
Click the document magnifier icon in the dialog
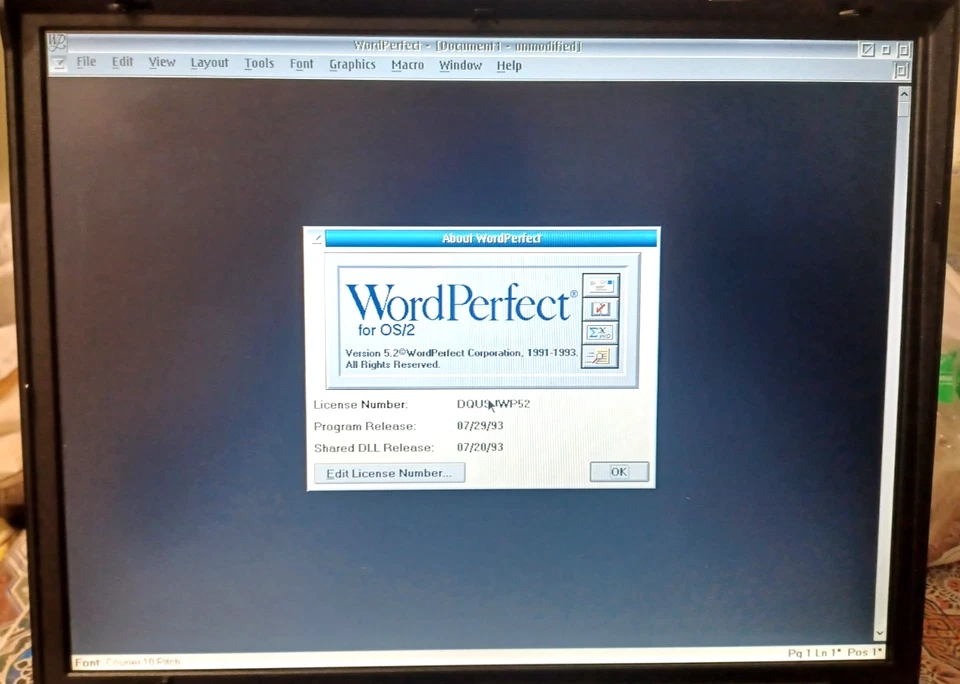point(599,356)
